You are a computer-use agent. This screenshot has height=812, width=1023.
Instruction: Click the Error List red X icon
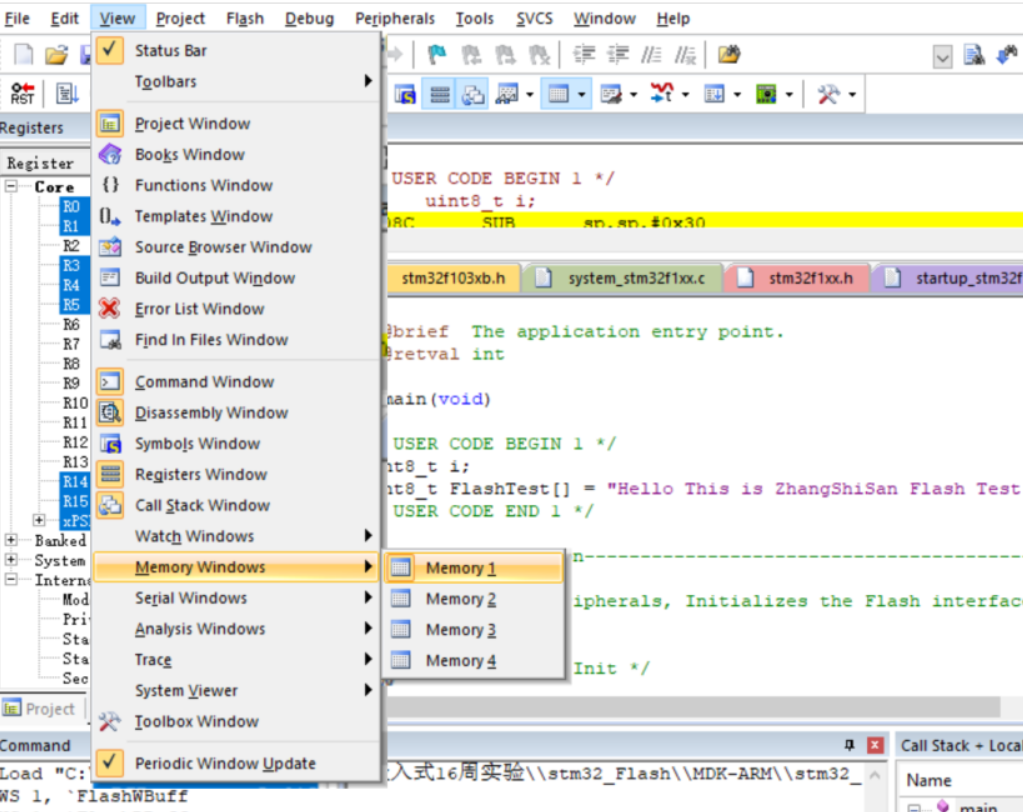(110, 308)
